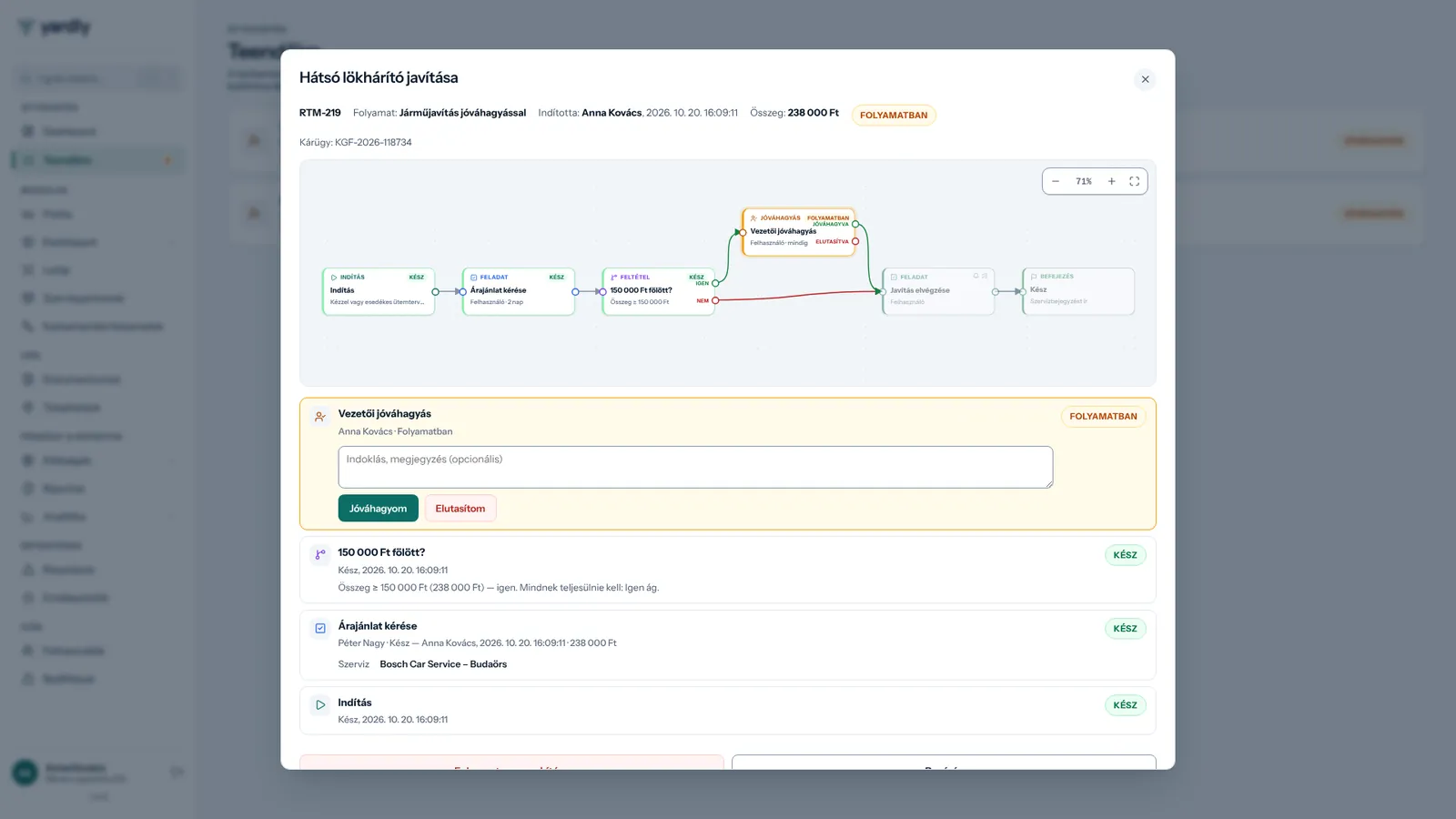
Task: Click the KÉSZ badge on 150 000 Ft fölött? row
Action: [x=1125, y=555]
